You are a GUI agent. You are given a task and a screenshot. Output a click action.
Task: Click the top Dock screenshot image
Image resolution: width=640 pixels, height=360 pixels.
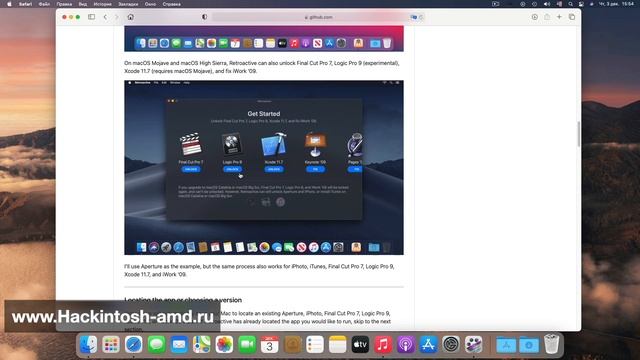coord(264,39)
